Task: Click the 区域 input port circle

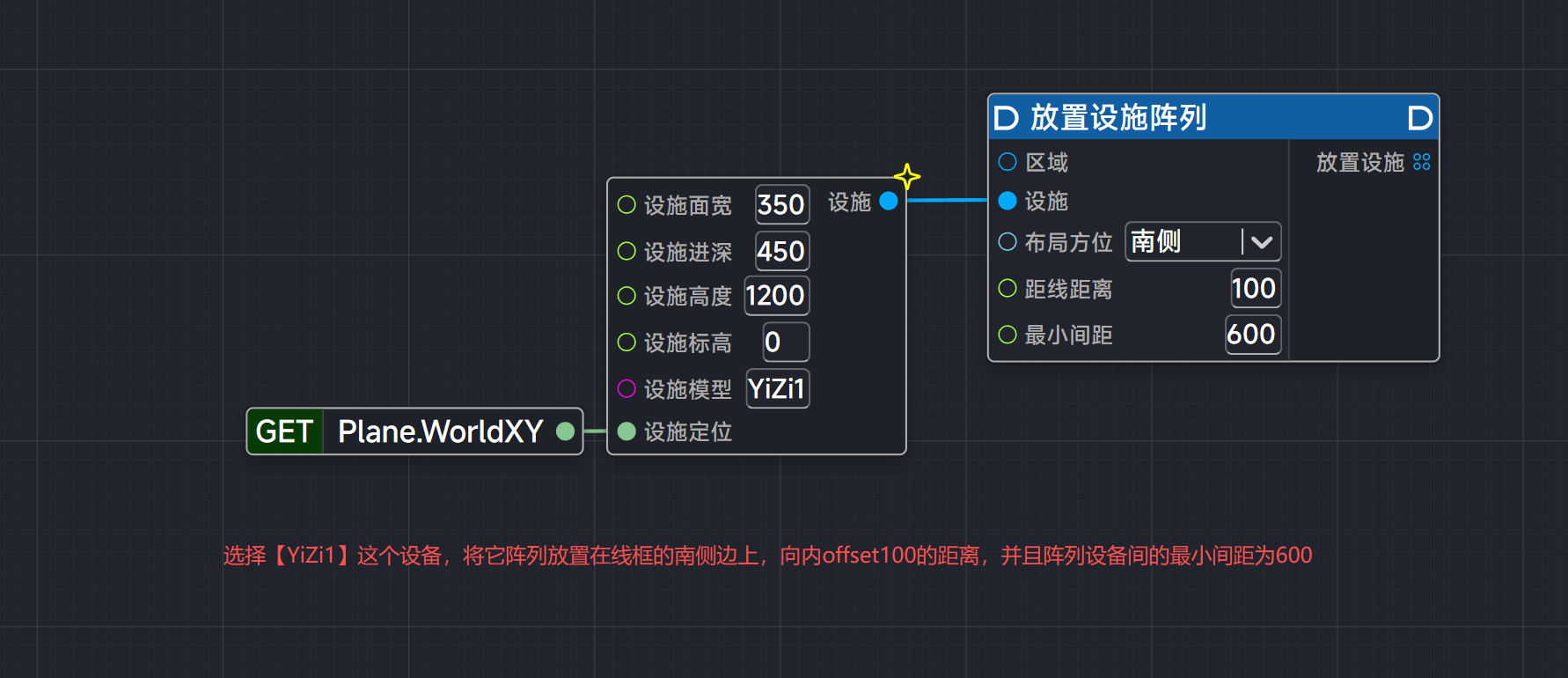Action: tap(1007, 162)
